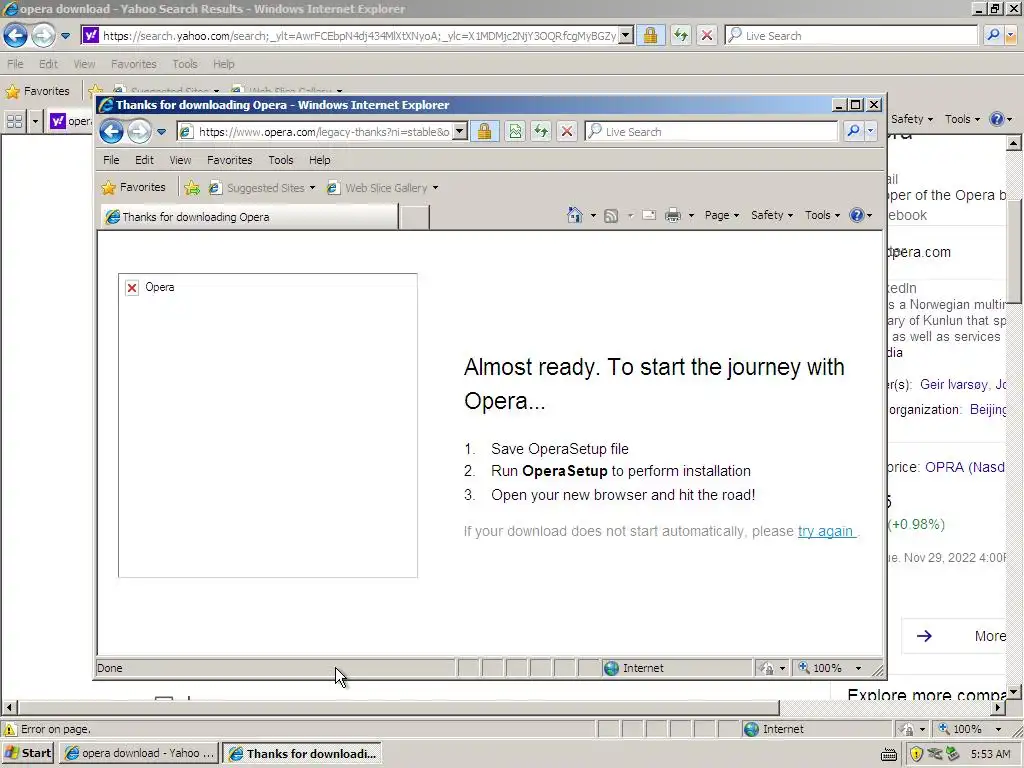This screenshot has height=768, width=1024.
Task: Open Suggested Sites in front window
Action: [x=261, y=188]
